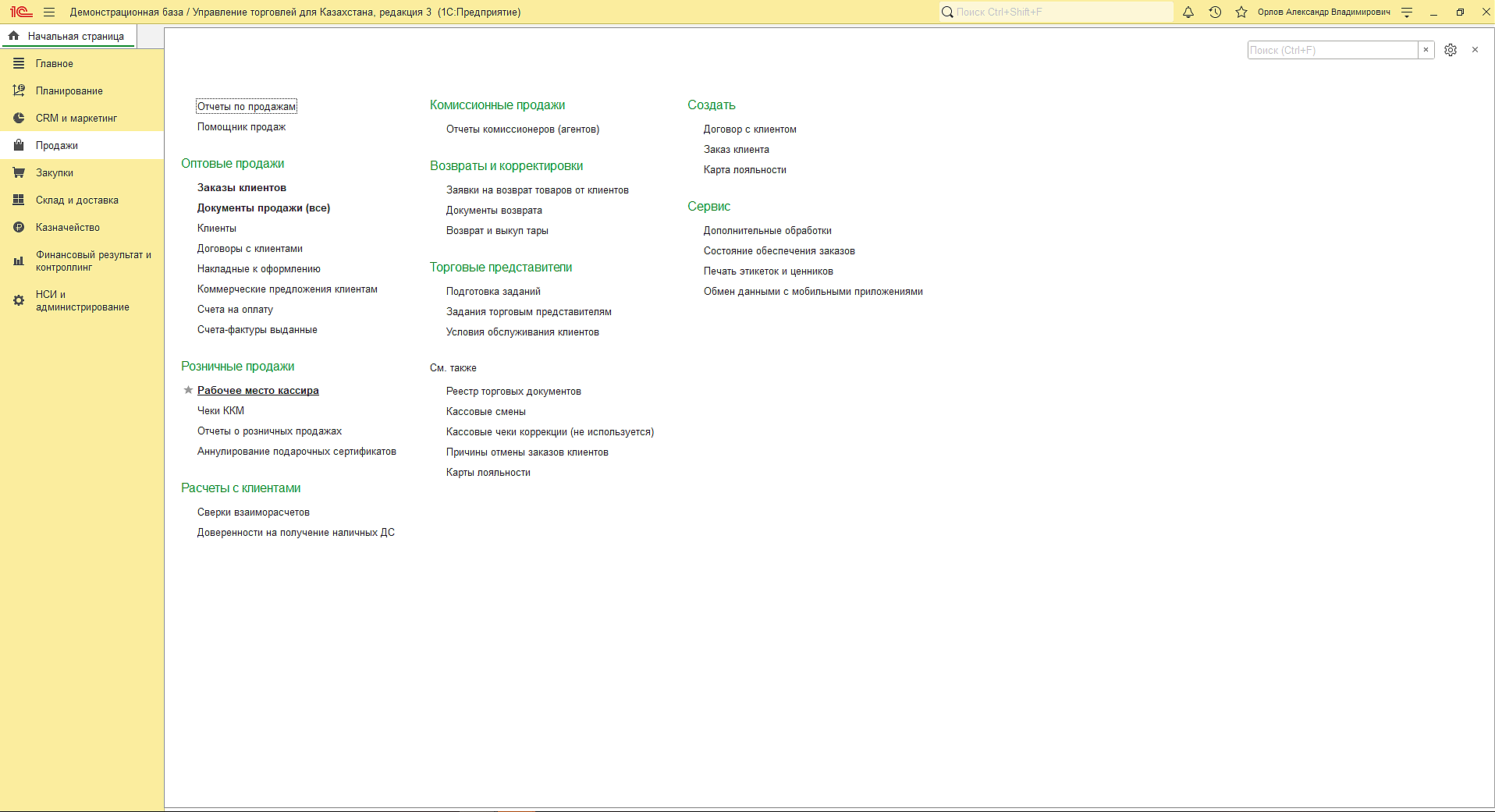Click the home icon on start page tab
This screenshot has height=812, width=1495.
[x=14, y=36]
